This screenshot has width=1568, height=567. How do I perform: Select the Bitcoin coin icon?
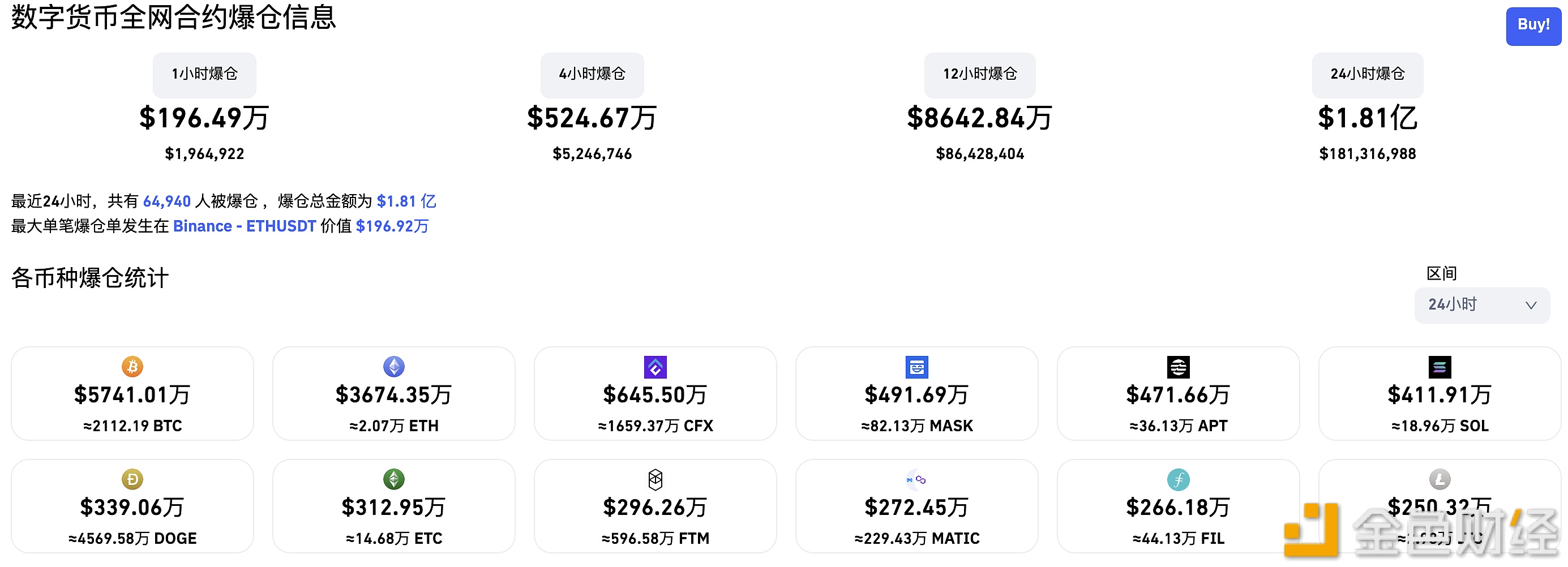(131, 366)
